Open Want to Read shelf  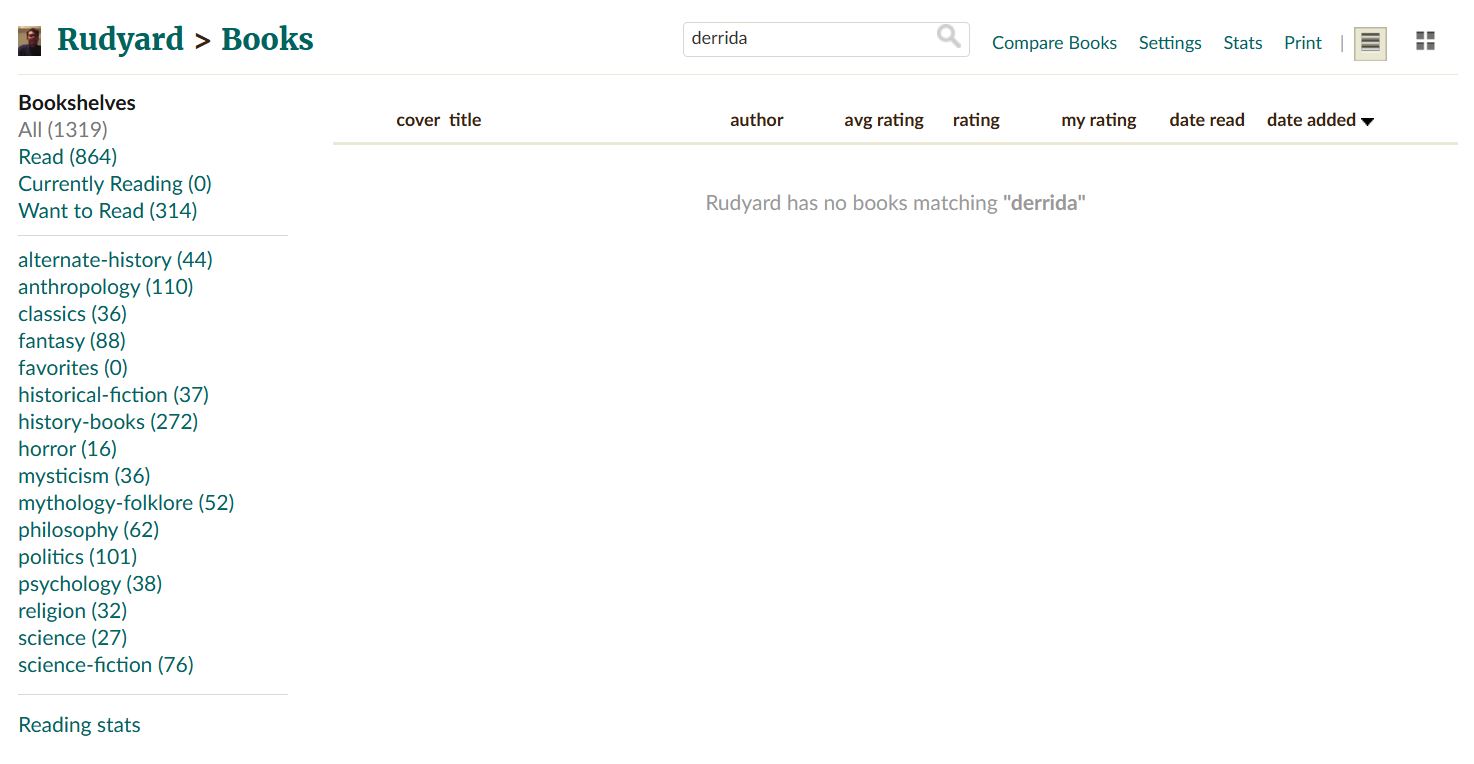[108, 211]
